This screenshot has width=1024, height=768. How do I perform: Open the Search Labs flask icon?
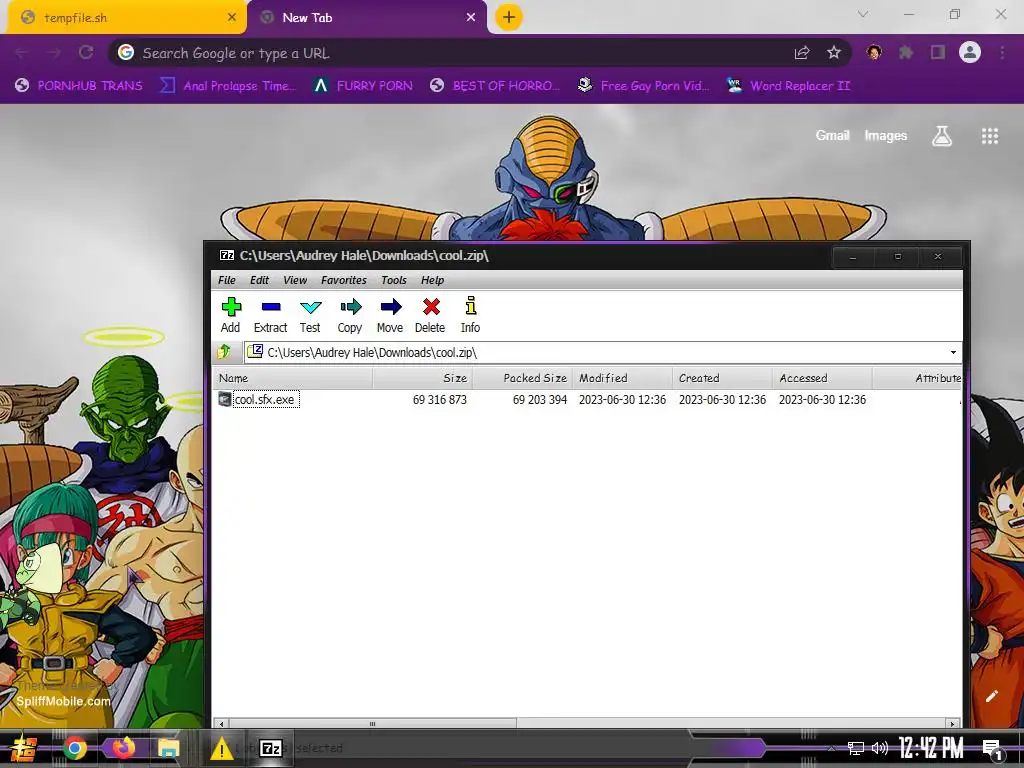click(942, 136)
